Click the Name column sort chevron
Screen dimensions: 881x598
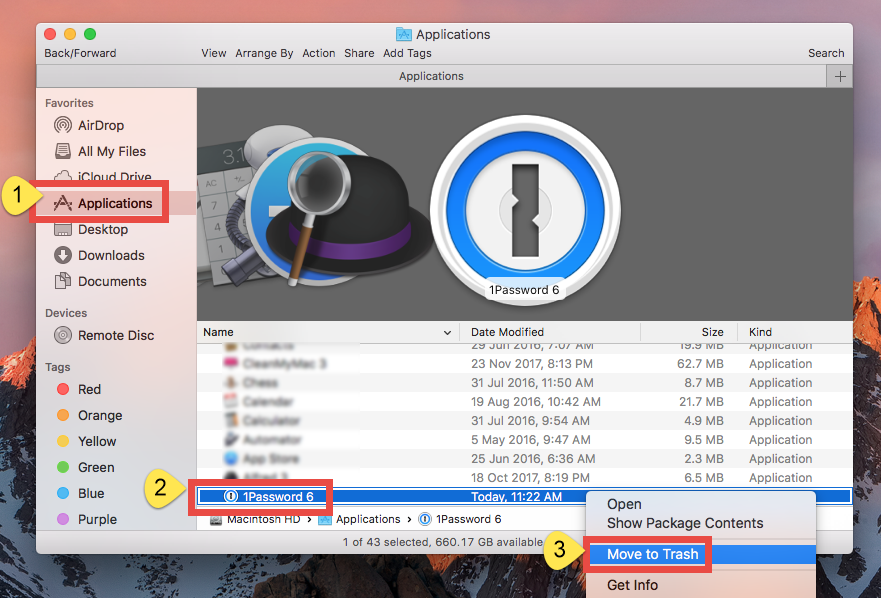(448, 332)
